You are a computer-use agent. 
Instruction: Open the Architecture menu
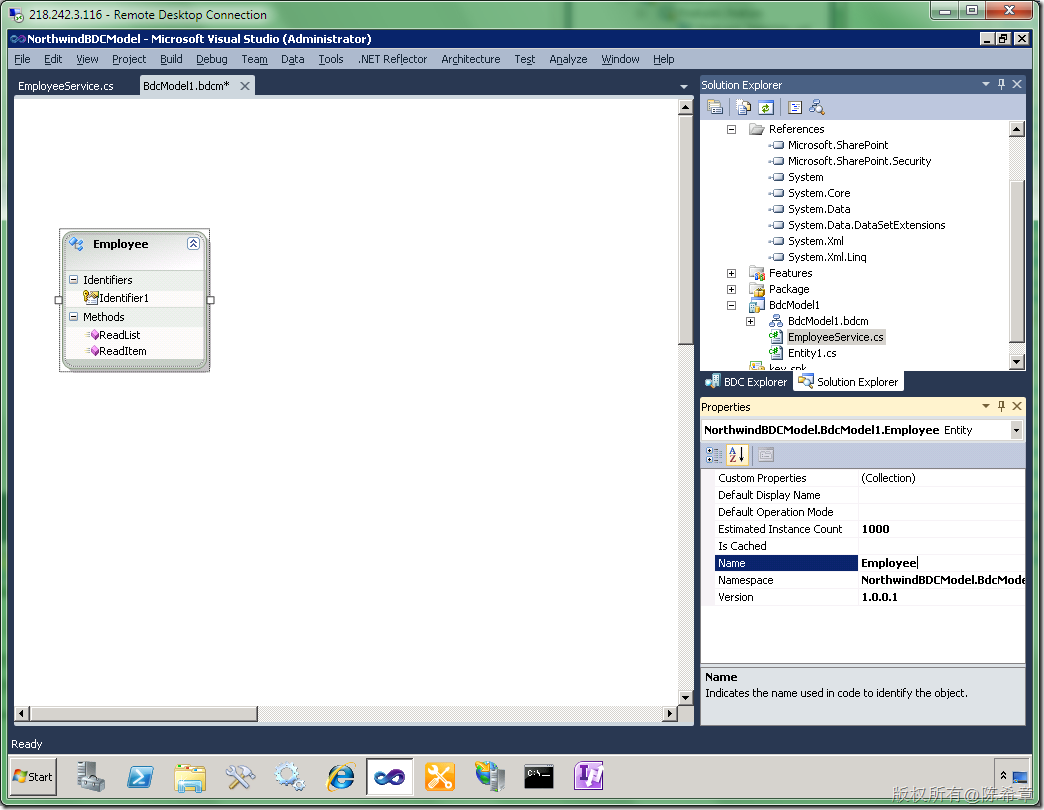471,59
